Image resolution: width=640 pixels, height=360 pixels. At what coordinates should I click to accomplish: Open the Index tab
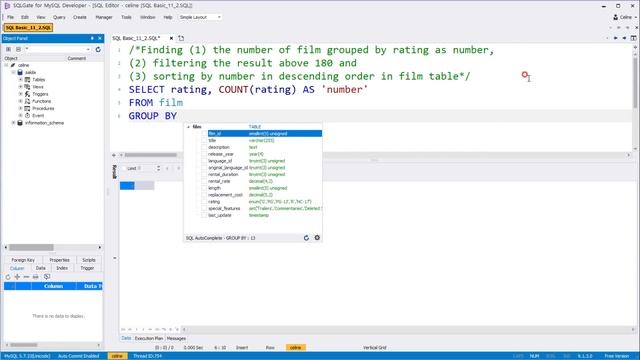62,268
